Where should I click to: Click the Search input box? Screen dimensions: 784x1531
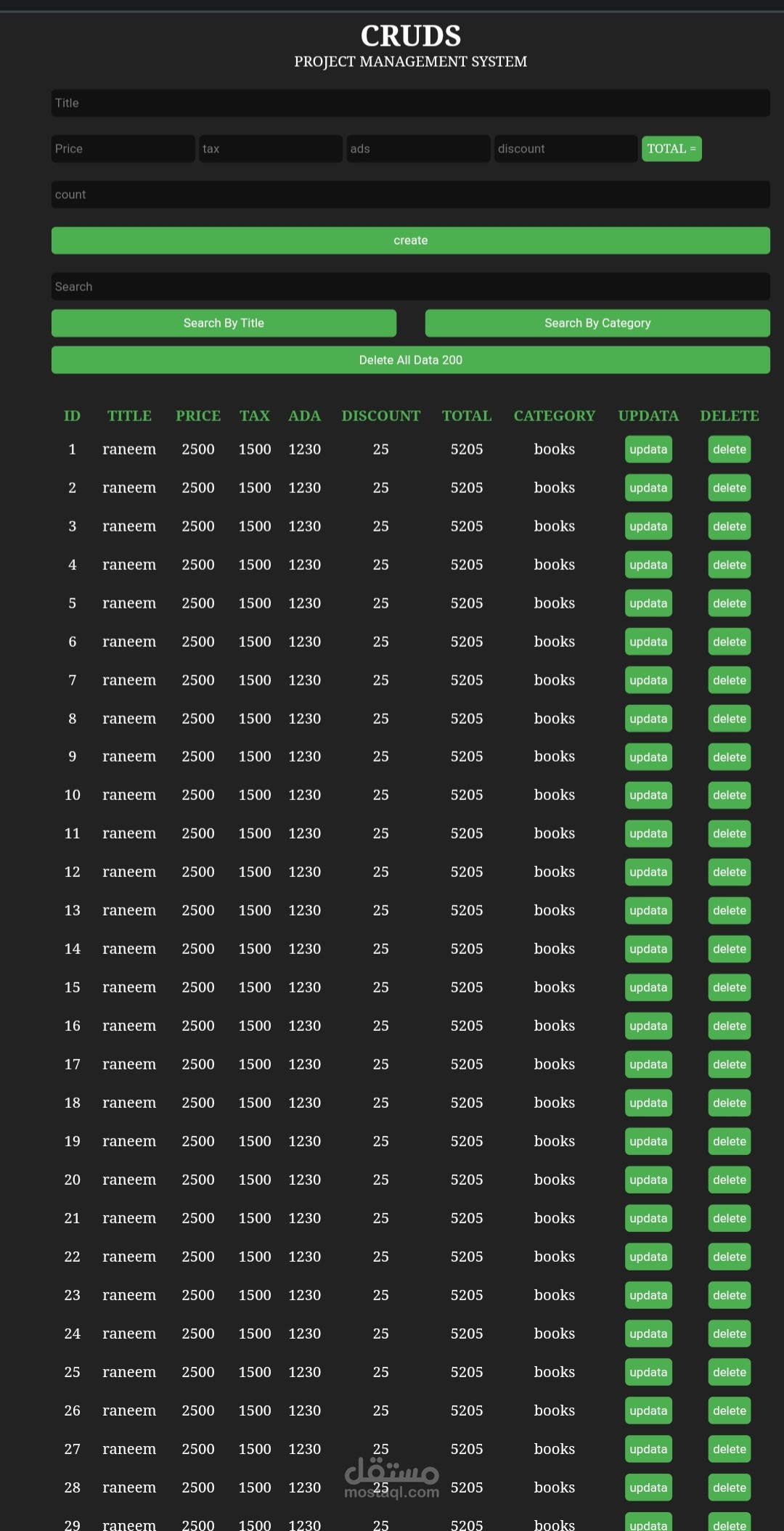click(410, 287)
